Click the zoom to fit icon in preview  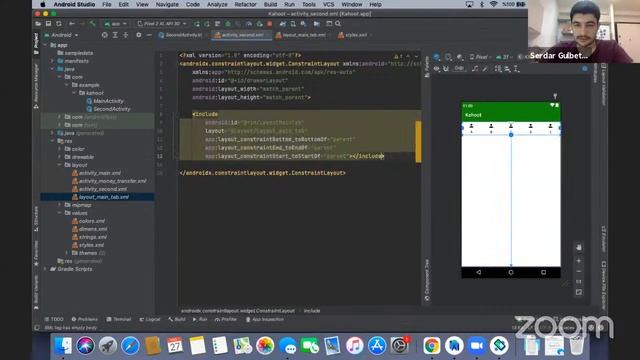pyautogui.click(x=579, y=292)
